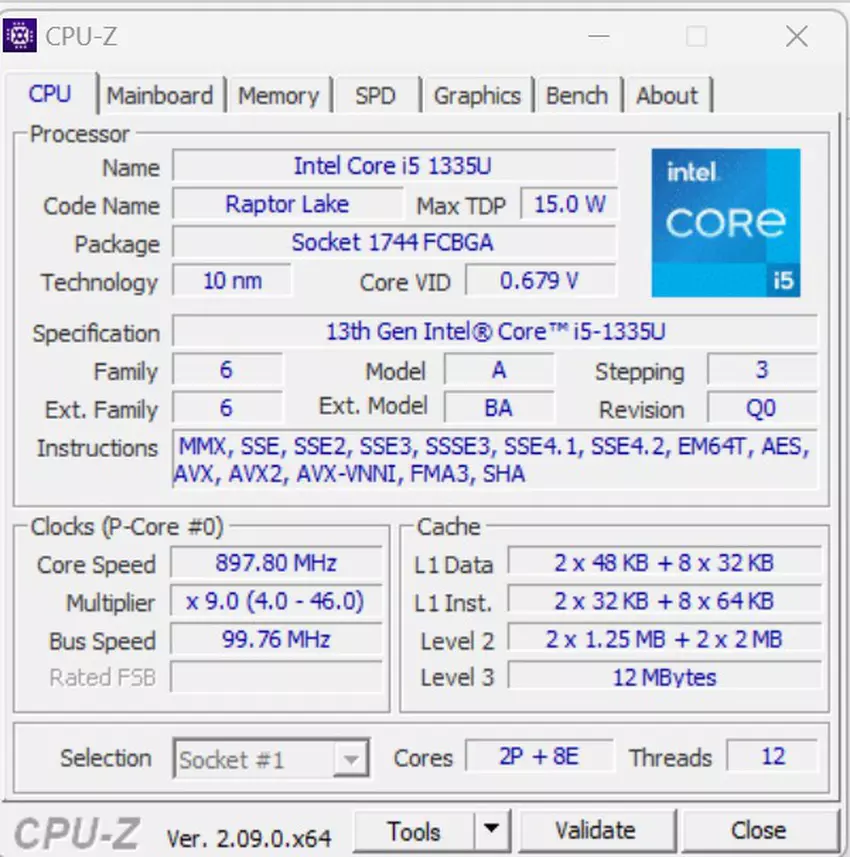Select the Specification text field
850x857 pixels.
coord(495,331)
